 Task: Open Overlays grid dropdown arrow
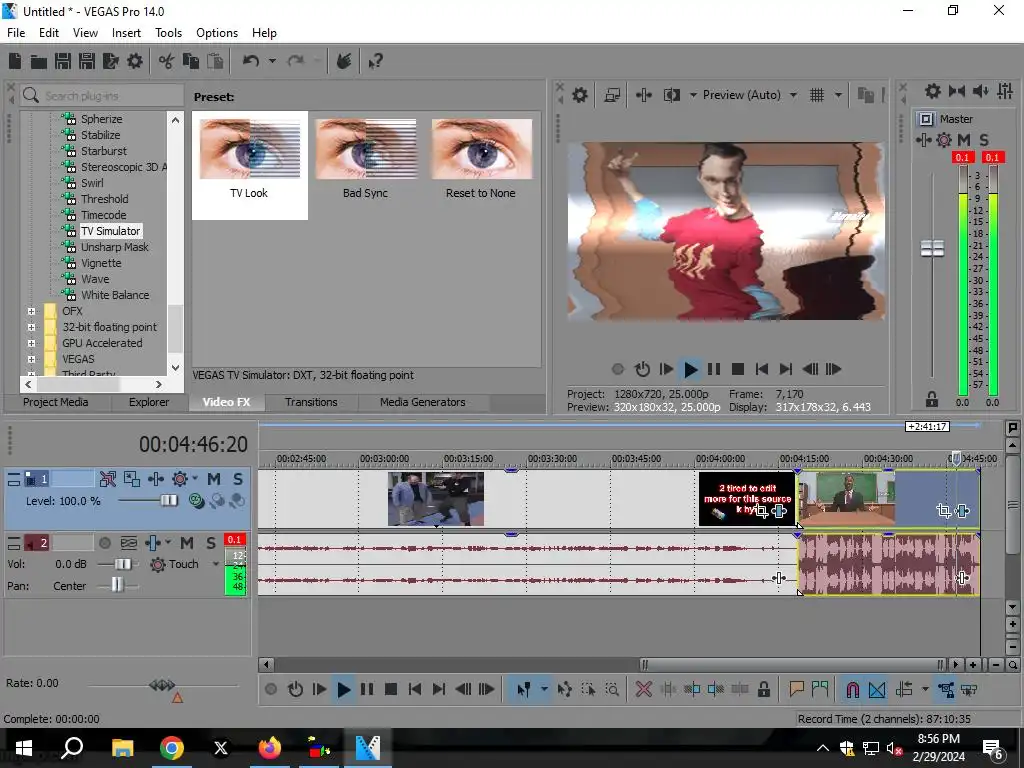point(838,95)
